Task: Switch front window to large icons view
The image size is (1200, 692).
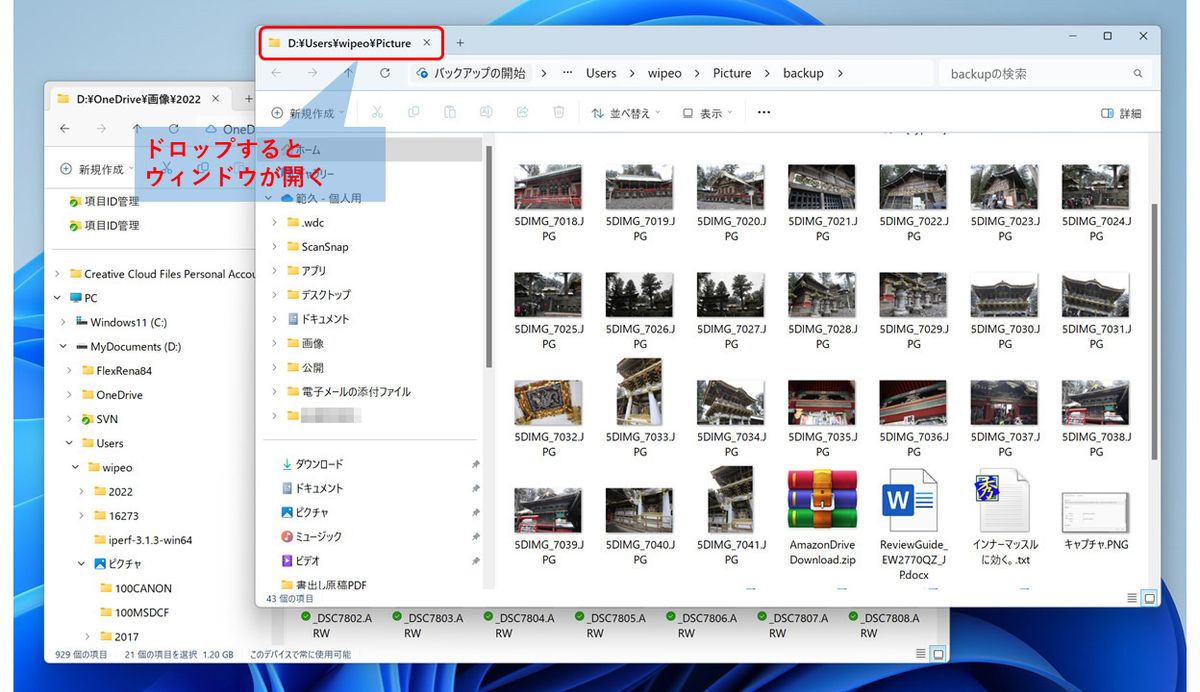Action: coord(1149,598)
